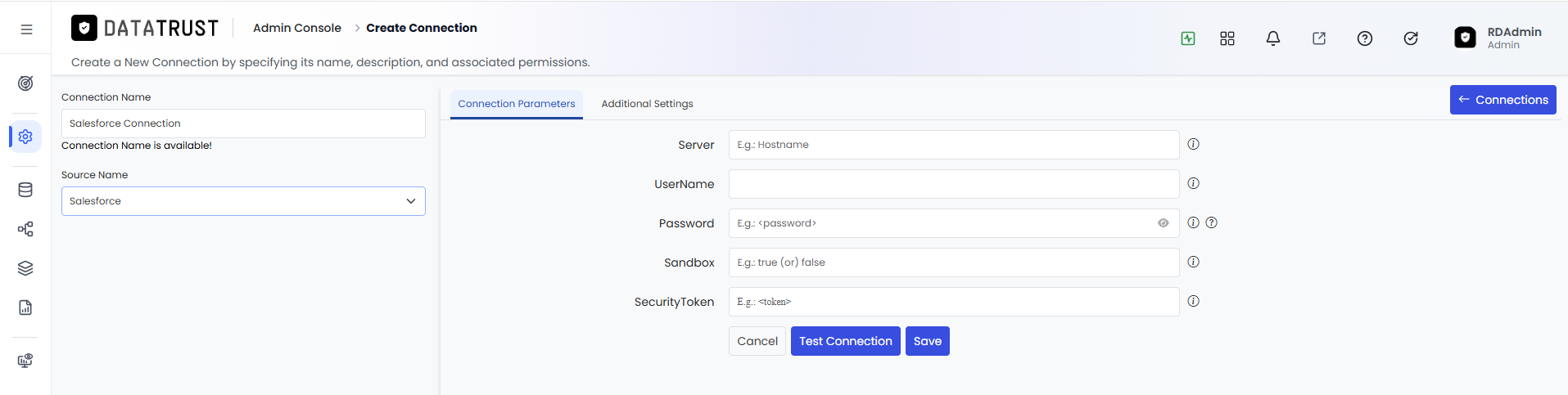Expand the Source Name dropdown
The height and width of the screenshot is (395, 1568).
[x=243, y=201]
